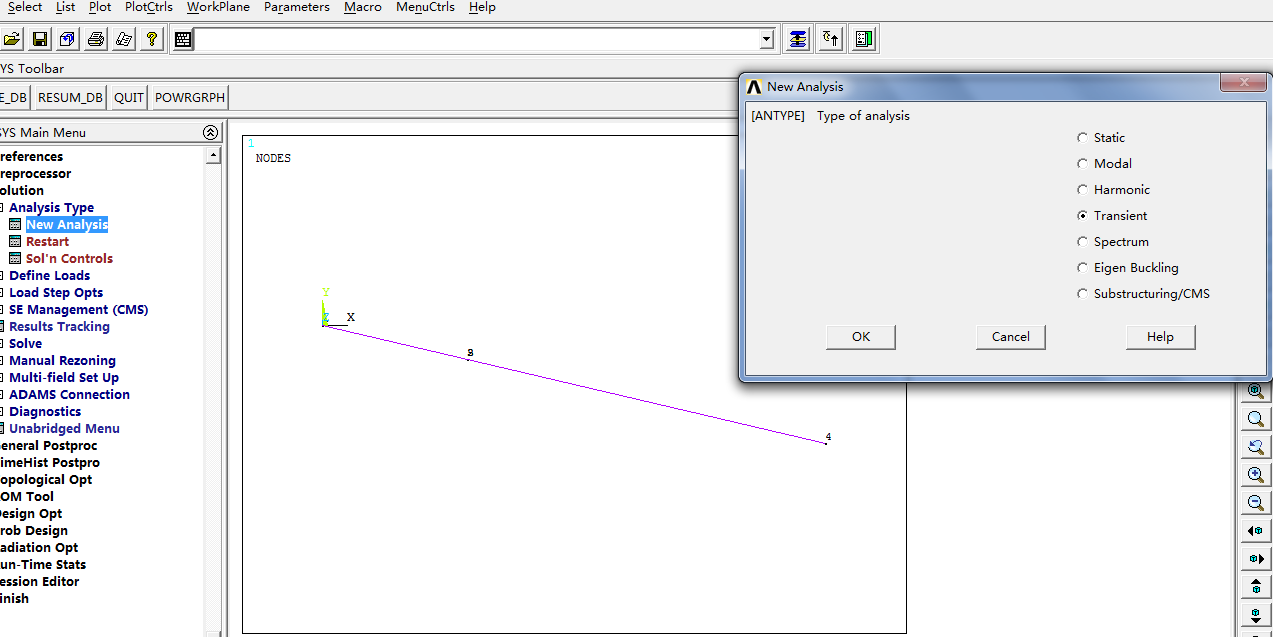Screen dimensions: 1273x637
Task: Click the yellow question mark Help icon
Action: (152, 39)
